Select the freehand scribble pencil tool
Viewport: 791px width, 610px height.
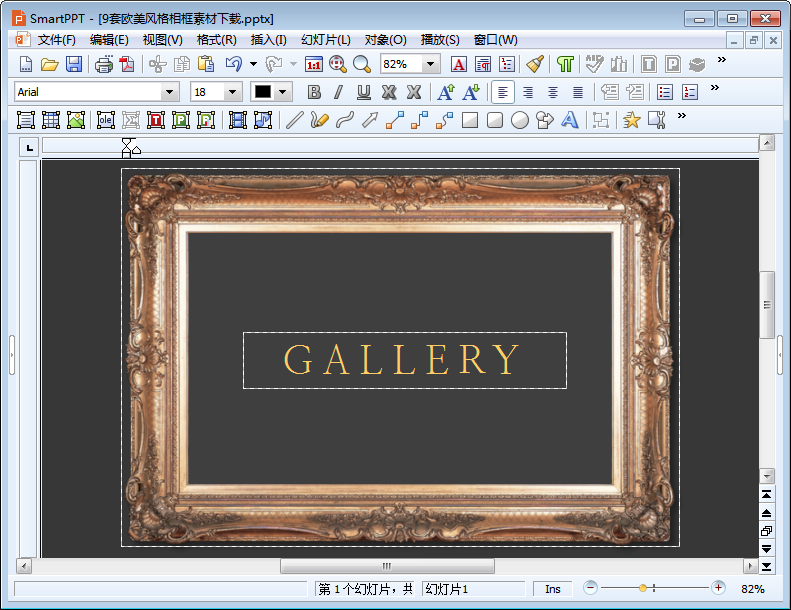319,120
